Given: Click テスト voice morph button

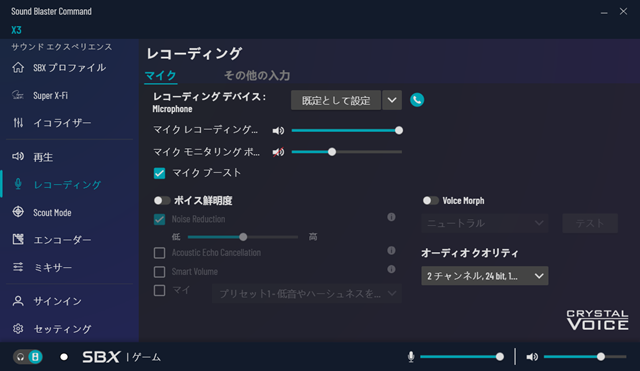Looking at the screenshot, I should 590,223.
